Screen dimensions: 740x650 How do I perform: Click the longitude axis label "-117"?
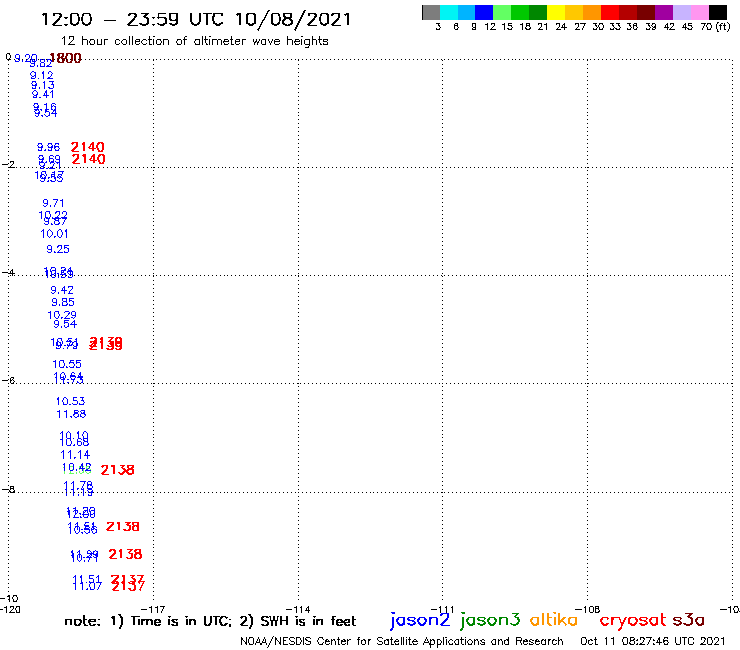[x=153, y=609]
